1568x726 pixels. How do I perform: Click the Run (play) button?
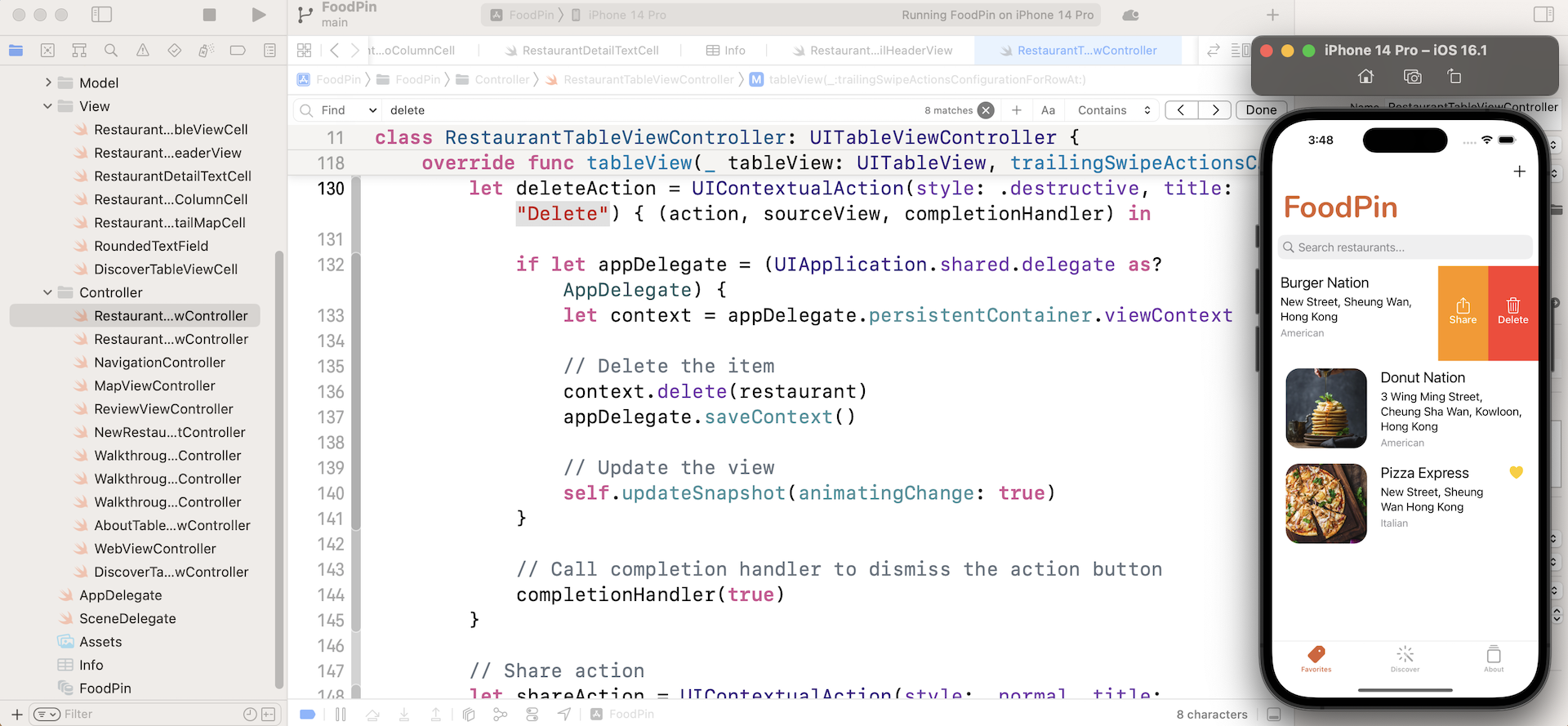259,15
